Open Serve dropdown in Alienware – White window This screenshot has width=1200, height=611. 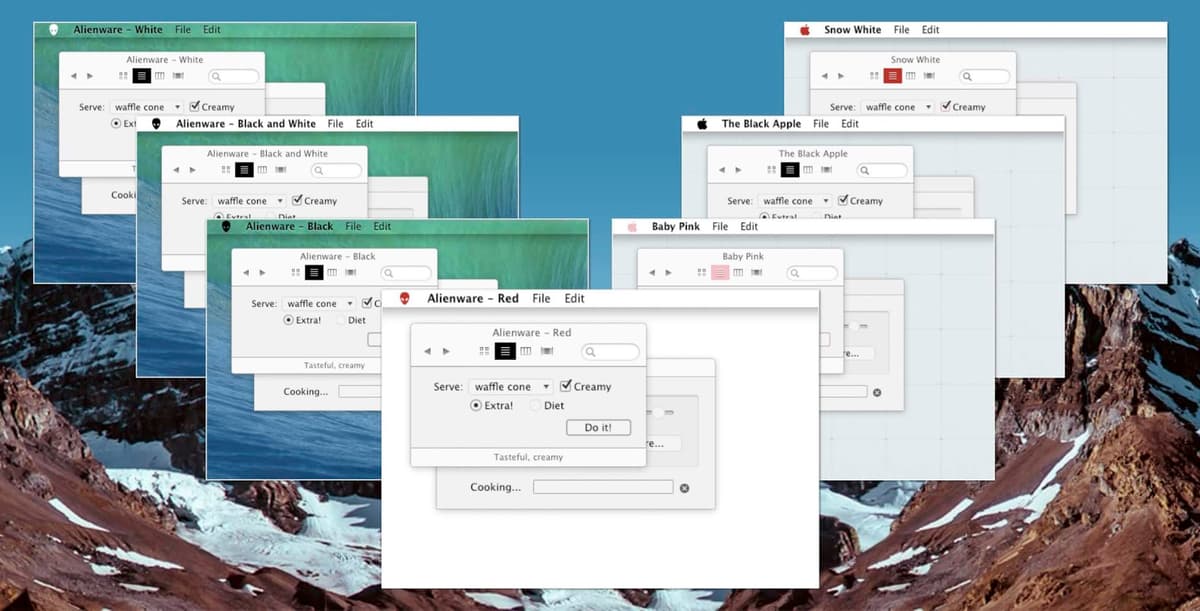(x=148, y=107)
